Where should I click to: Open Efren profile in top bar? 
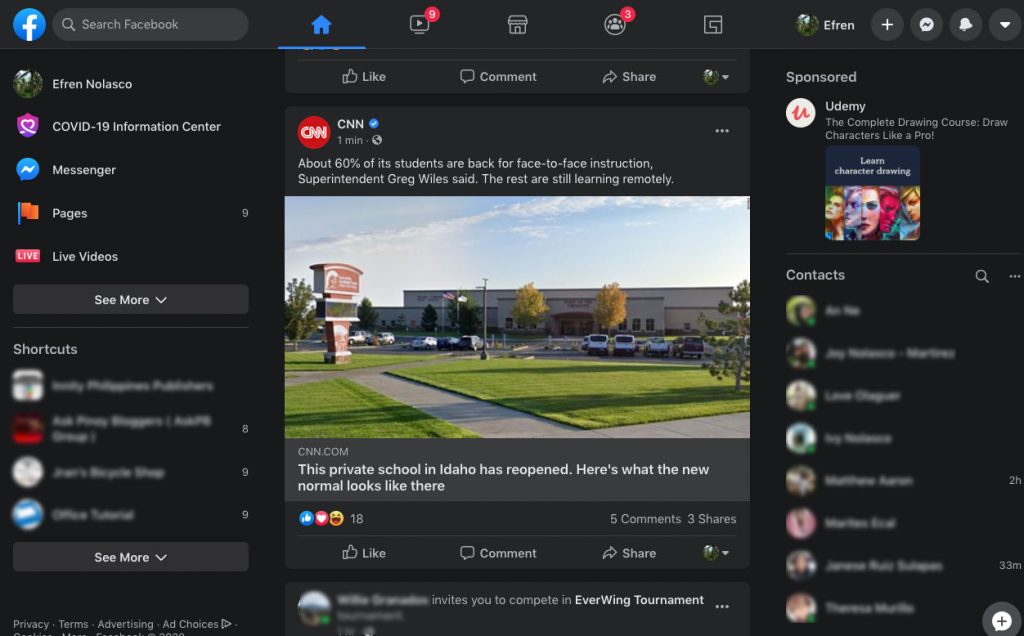coord(825,25)
